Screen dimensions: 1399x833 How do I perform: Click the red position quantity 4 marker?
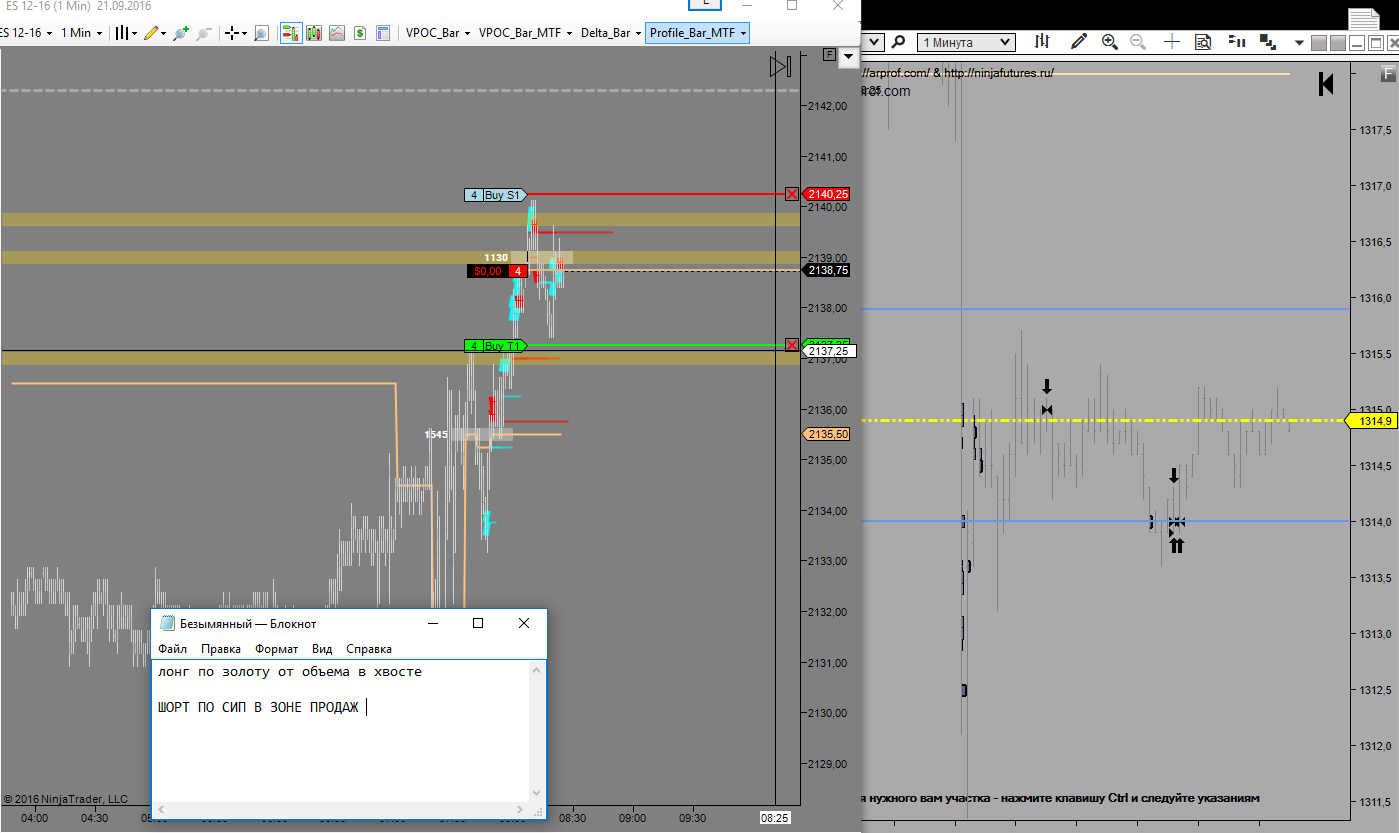(518, 271)
